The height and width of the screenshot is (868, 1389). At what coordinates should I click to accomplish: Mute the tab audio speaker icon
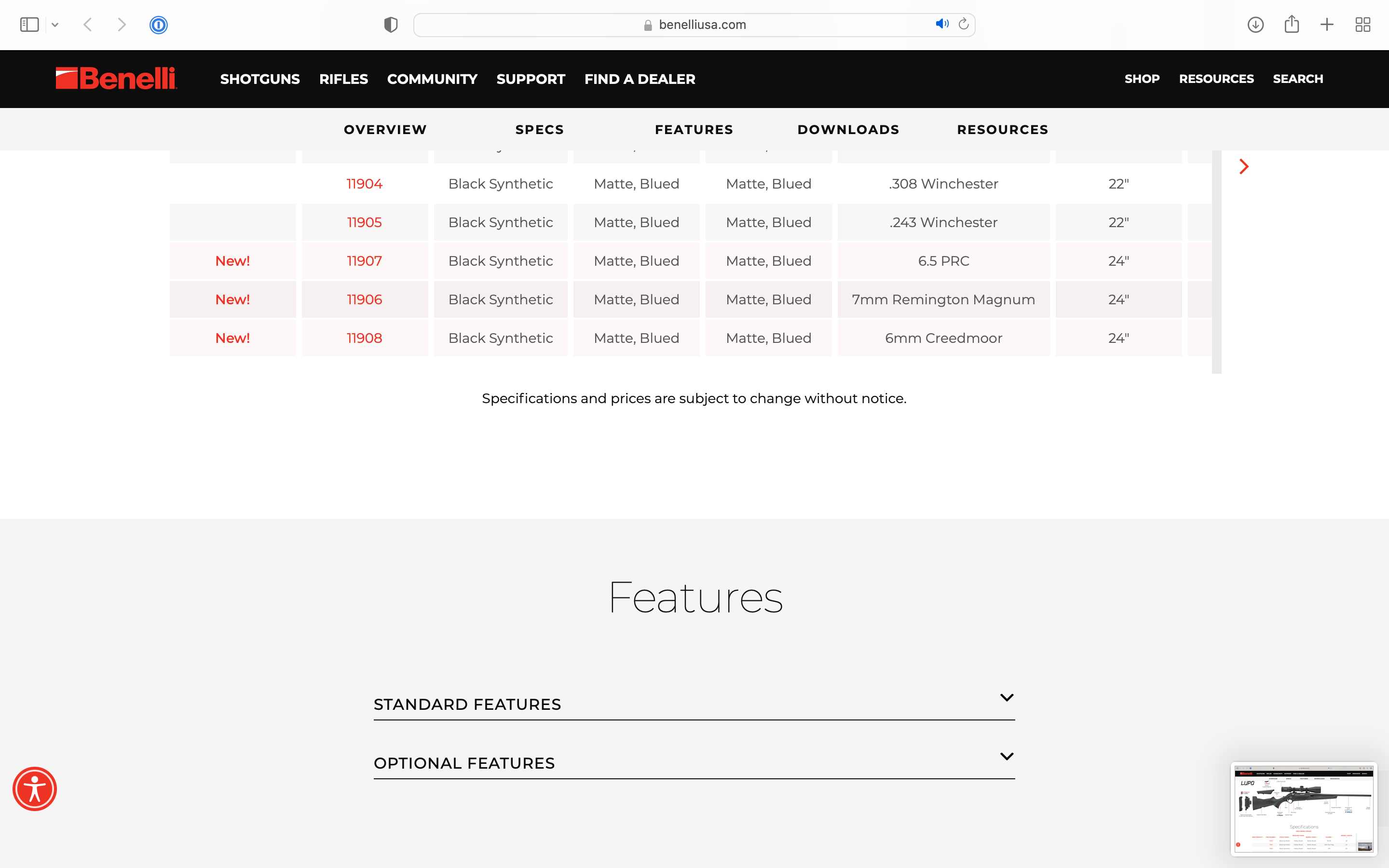(x=942, y=24)
